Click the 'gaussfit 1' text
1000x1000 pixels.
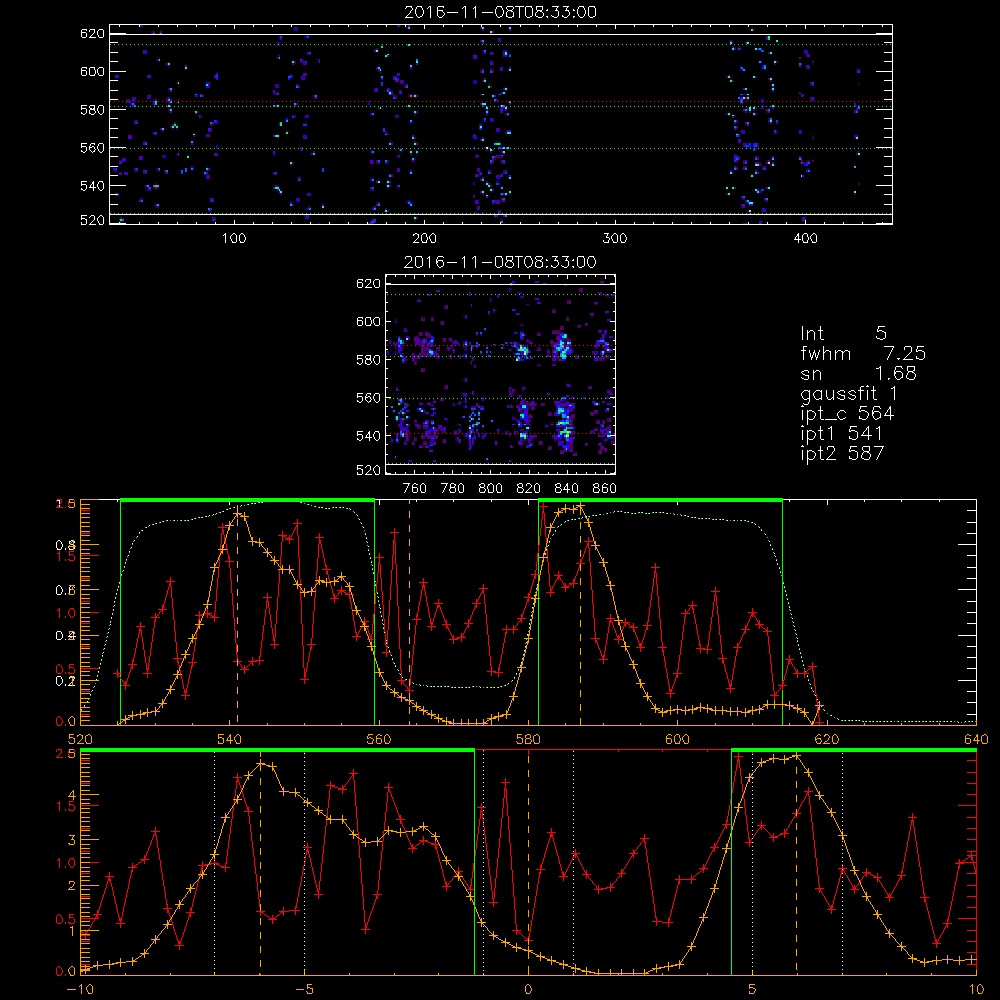pos(849,393)
